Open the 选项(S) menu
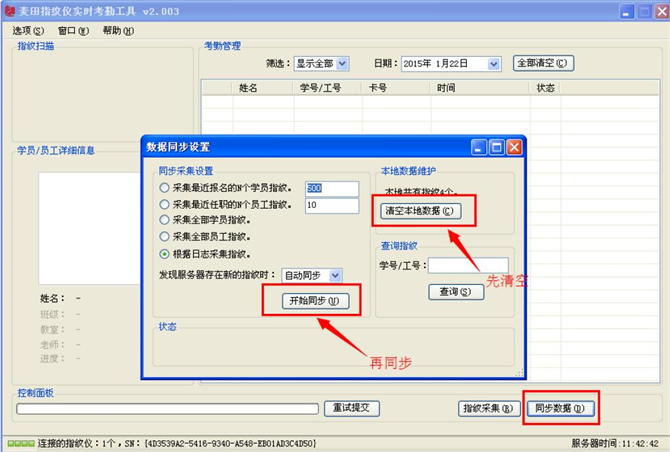670x452 pixels. 28,31
